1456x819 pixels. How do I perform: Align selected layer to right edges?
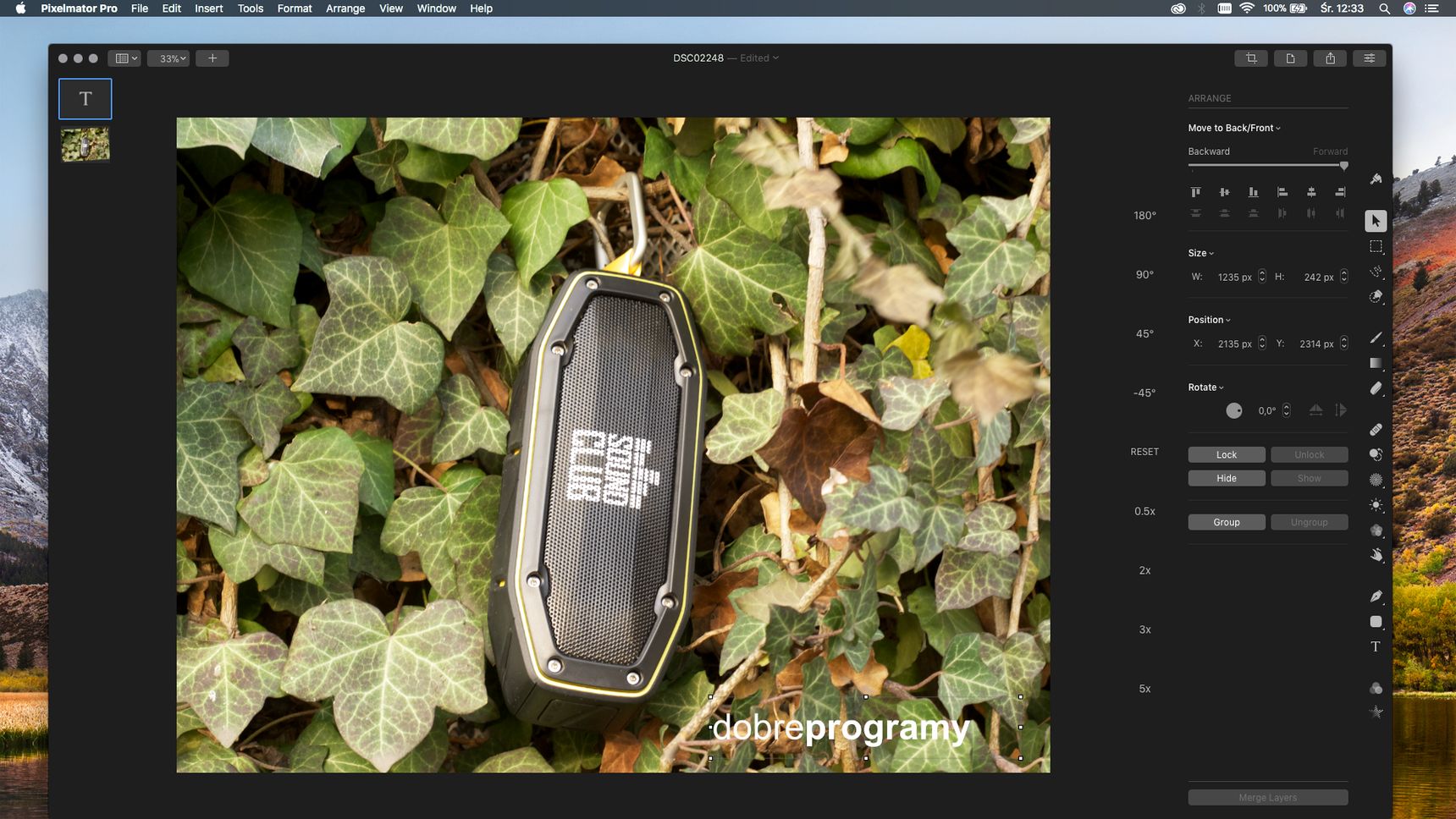coord(1339,192)
